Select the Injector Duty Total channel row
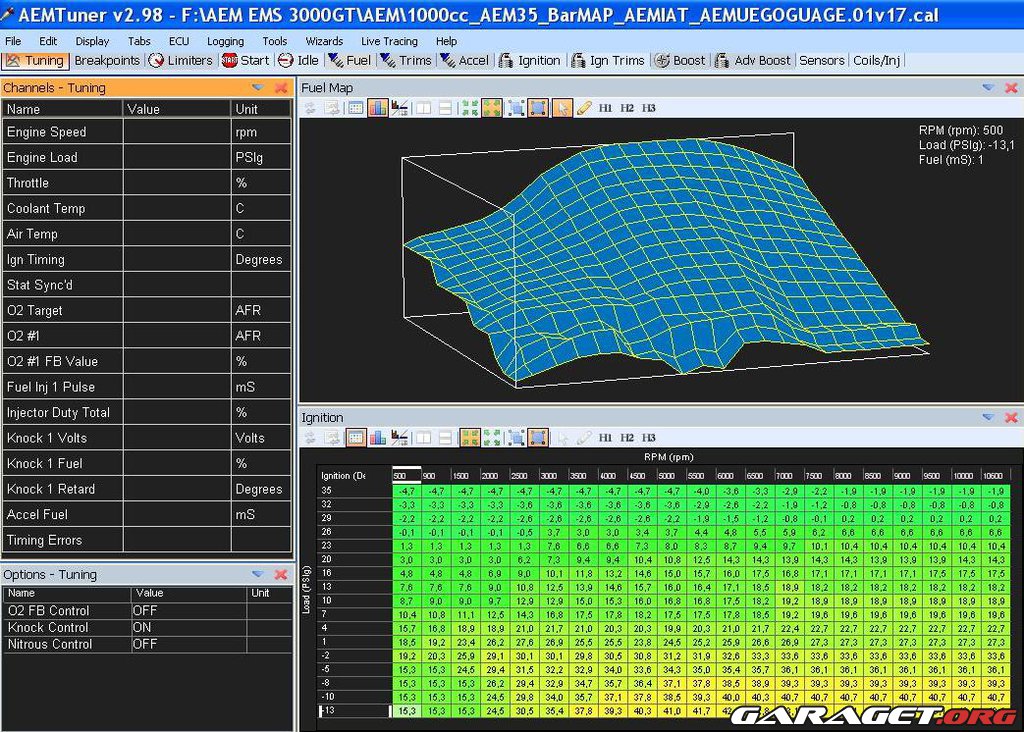The height and width of the screenshot is (732, 1024). (x=147, y=413)
